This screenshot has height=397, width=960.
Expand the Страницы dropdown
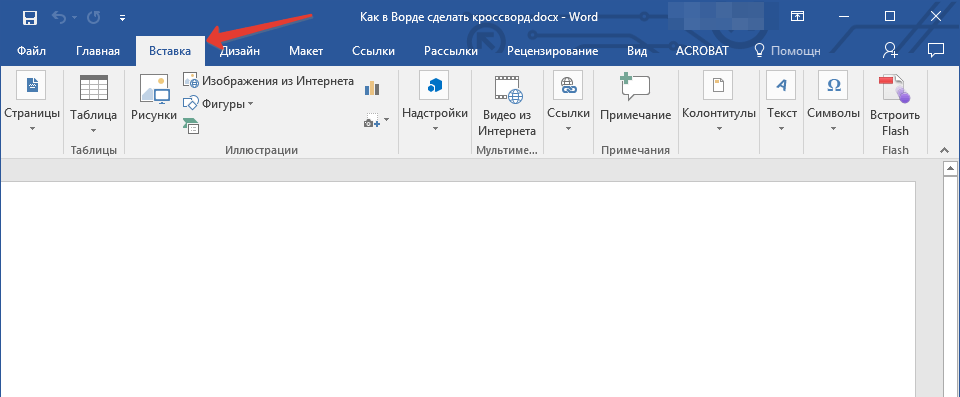(32, 102)
